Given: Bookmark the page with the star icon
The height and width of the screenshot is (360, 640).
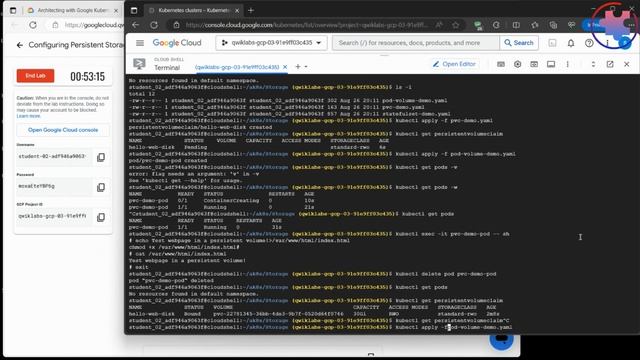Looking at the screenshot, I should click(456, 25).
